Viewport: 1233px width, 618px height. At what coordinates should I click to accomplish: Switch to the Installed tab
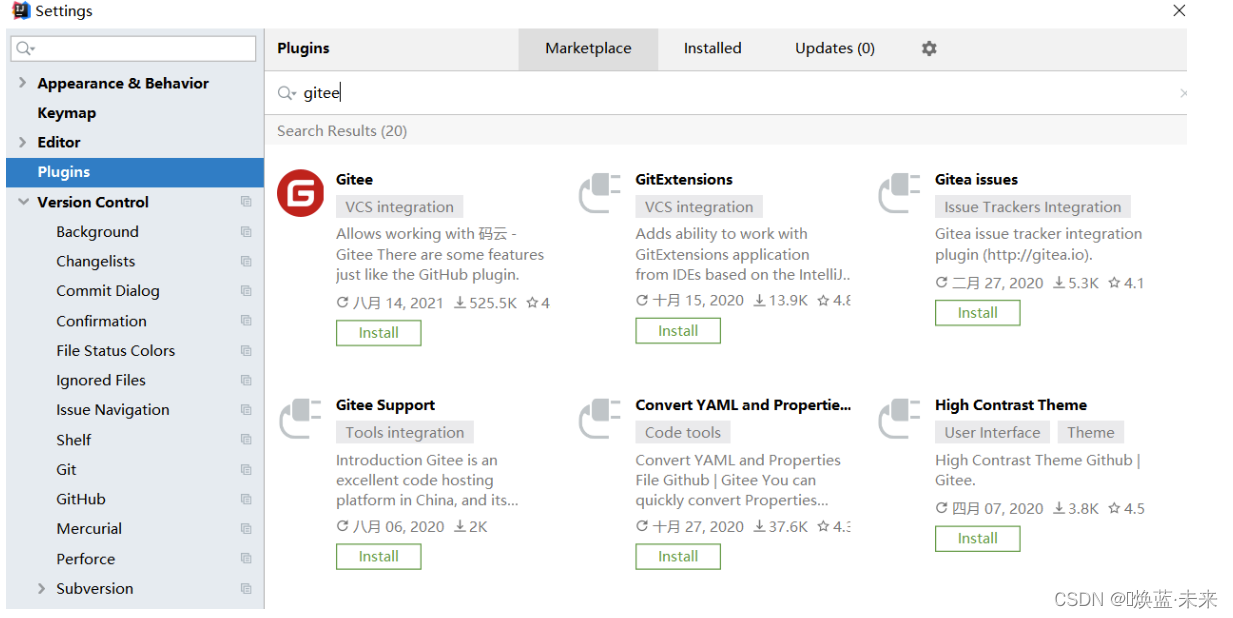click(x=712, y=48)
